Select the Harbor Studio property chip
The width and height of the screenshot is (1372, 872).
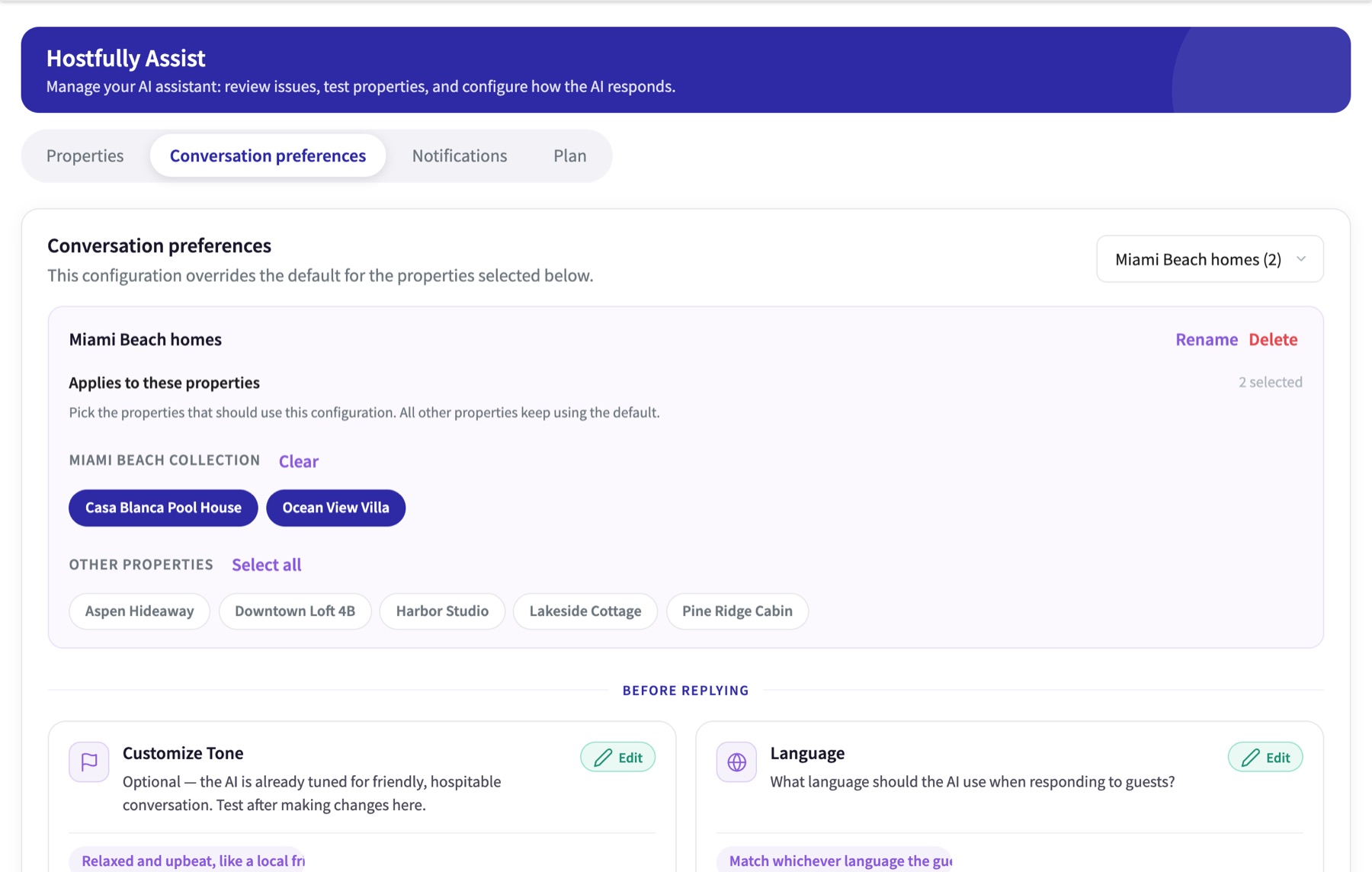442,611
